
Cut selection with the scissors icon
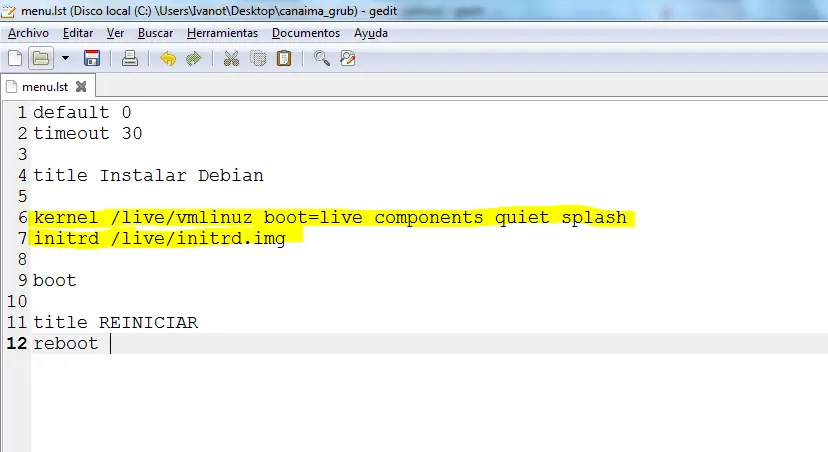(x=231, y=58)
